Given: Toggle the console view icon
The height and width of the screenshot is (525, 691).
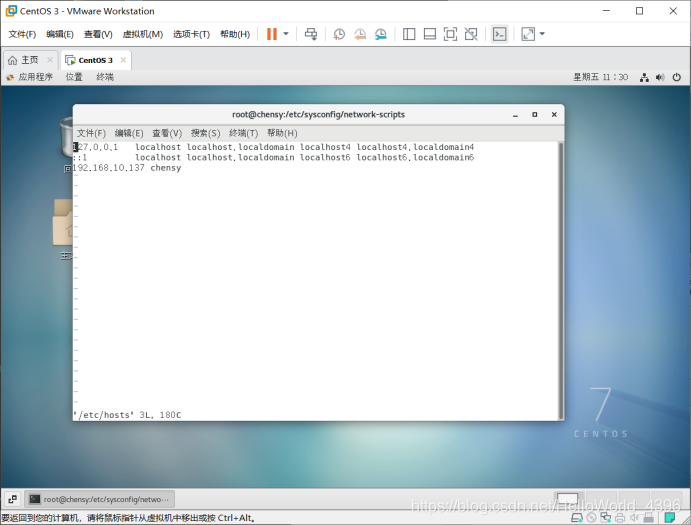Looking at the screenshot, I should (499, 34).
